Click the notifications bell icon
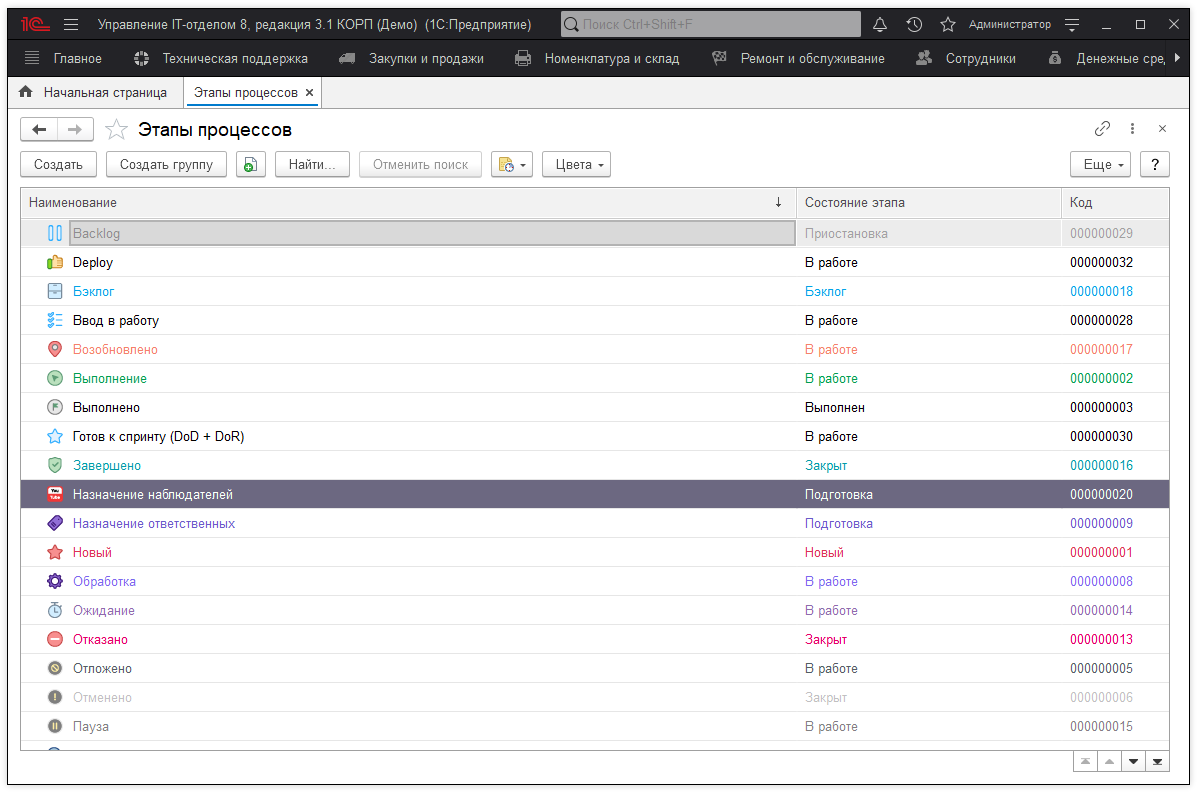1197x792 pixels. point(880,24)
